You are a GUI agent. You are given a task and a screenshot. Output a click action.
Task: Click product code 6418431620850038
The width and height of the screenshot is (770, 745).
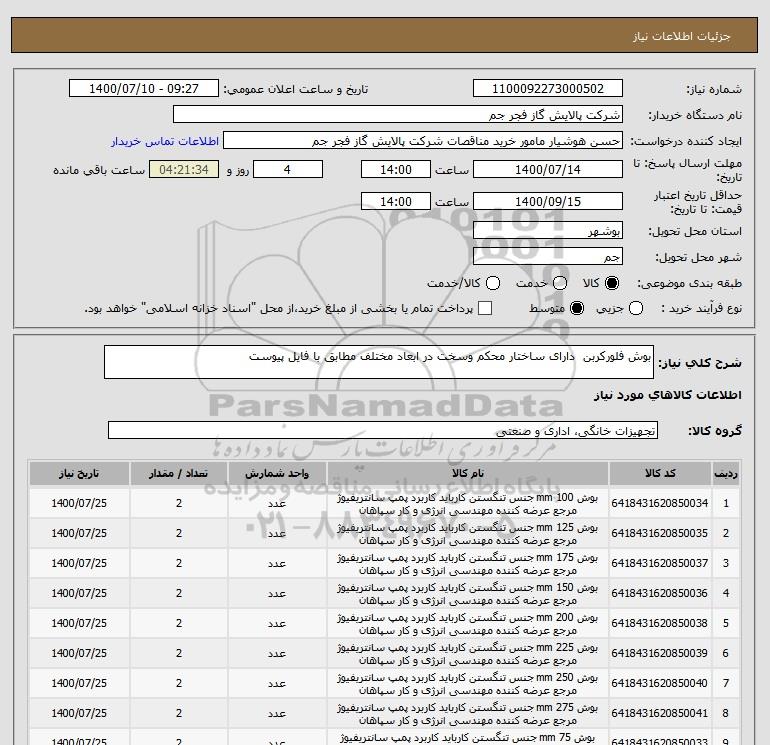click(660, 623)
